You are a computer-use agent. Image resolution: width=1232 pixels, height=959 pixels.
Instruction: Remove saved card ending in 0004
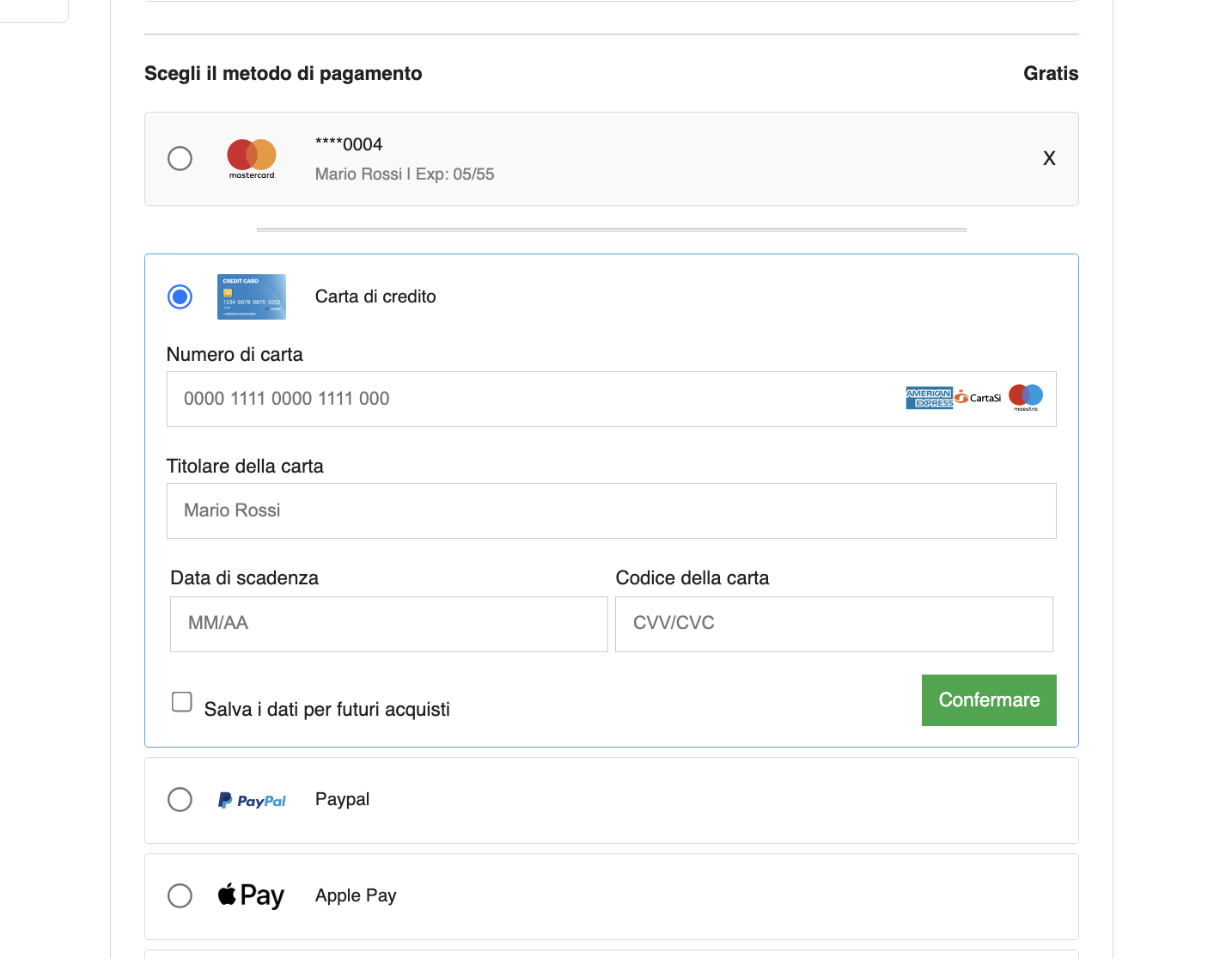point(1049,158)
